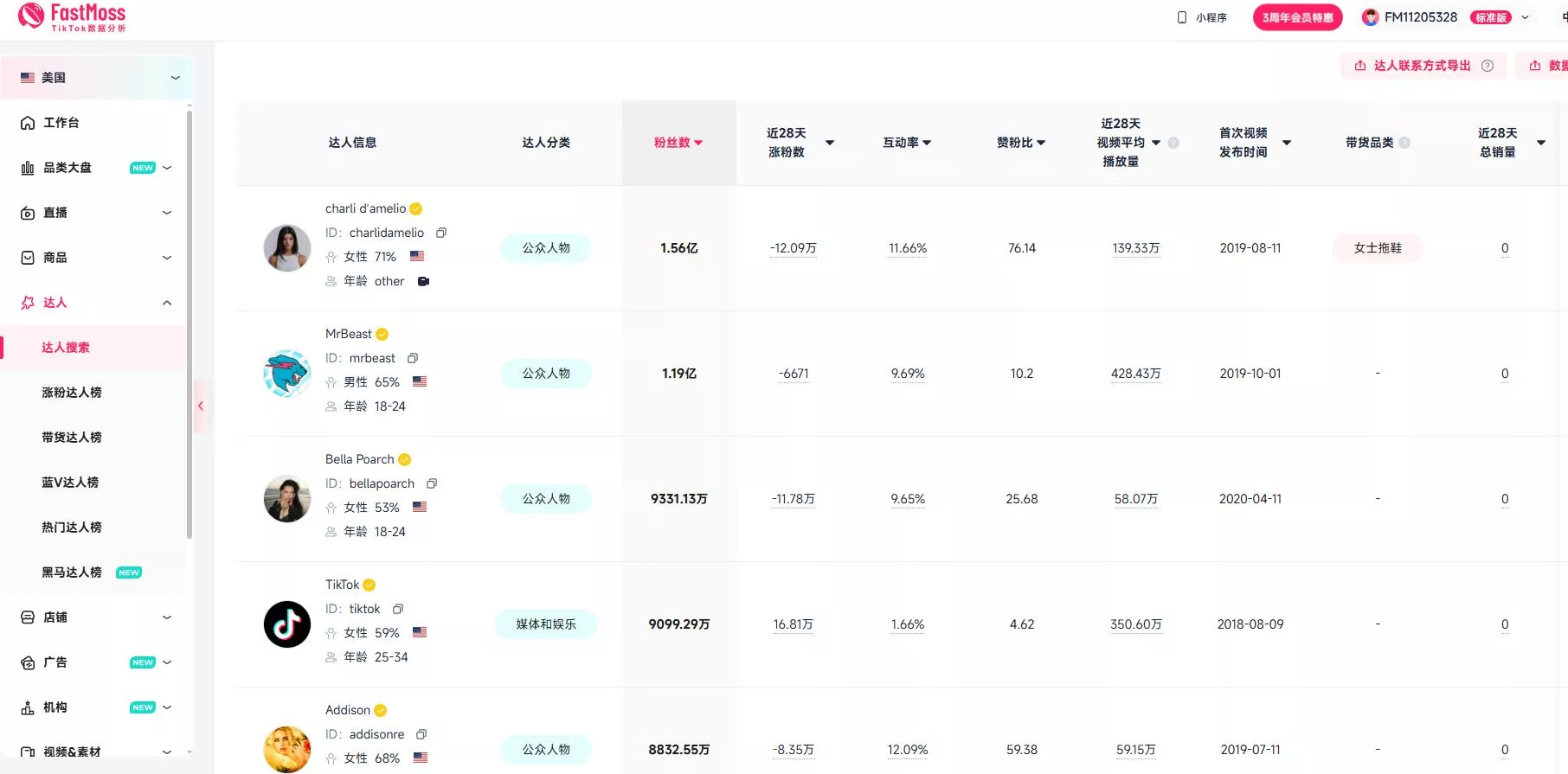Click the camera icon beside charli's age
The height and width of the screenshot is (774, 1568).
click(x=423, y=281)
